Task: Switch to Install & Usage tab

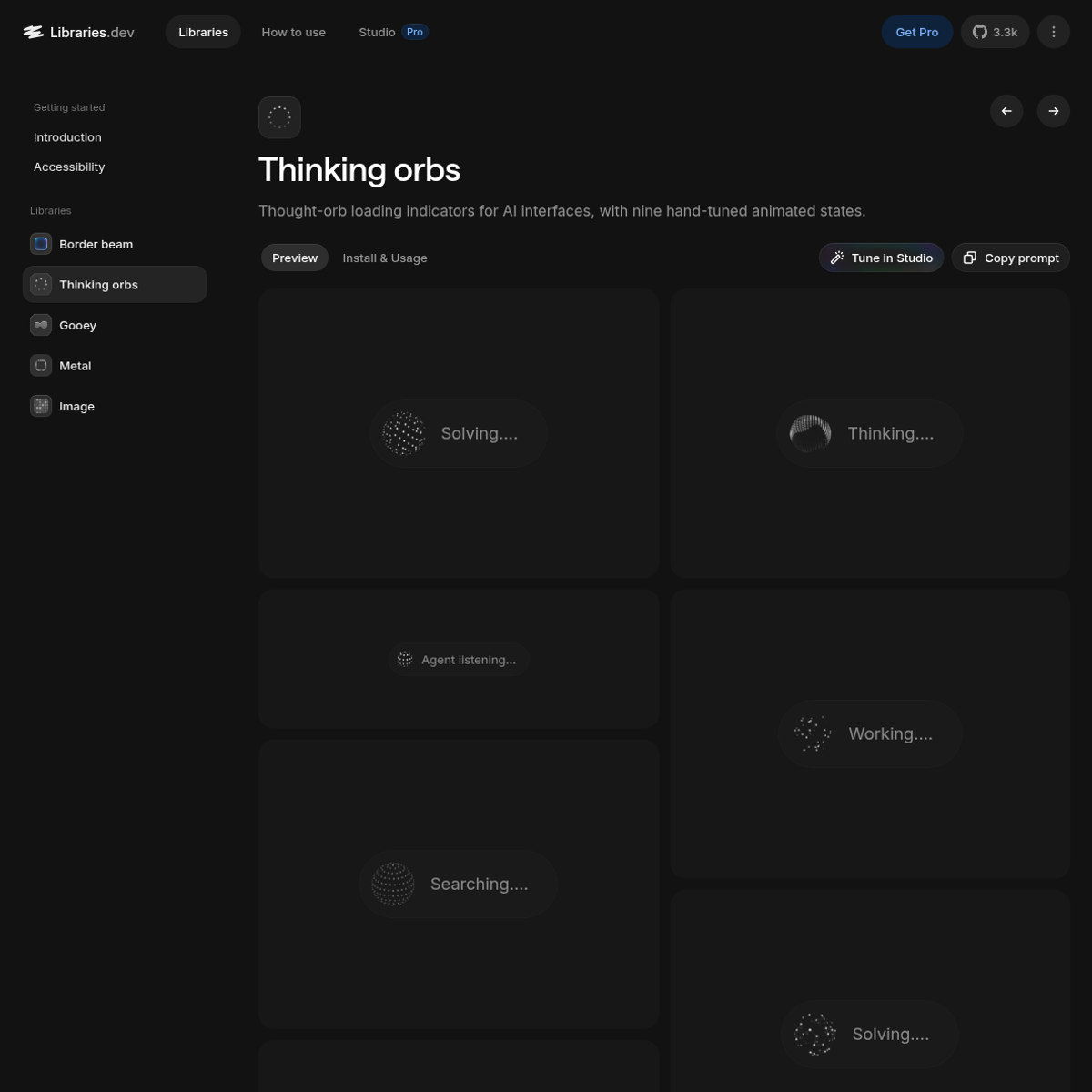Action: click(385, 258)
